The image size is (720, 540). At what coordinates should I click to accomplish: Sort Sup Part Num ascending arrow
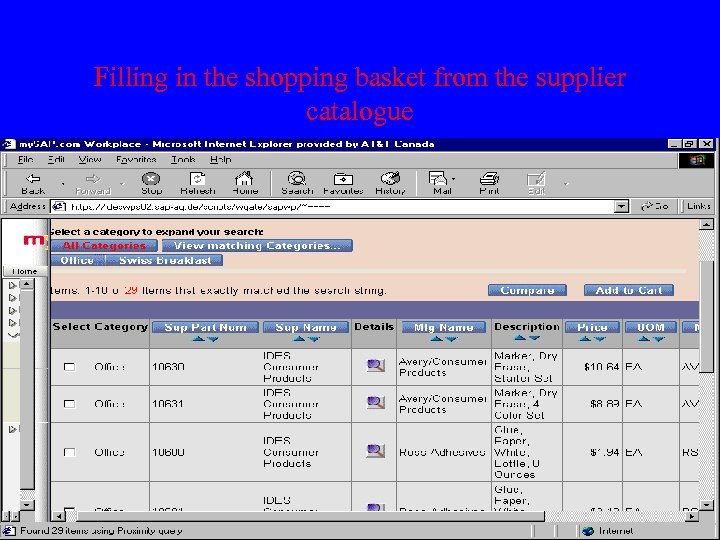click(x=198, y=339)
